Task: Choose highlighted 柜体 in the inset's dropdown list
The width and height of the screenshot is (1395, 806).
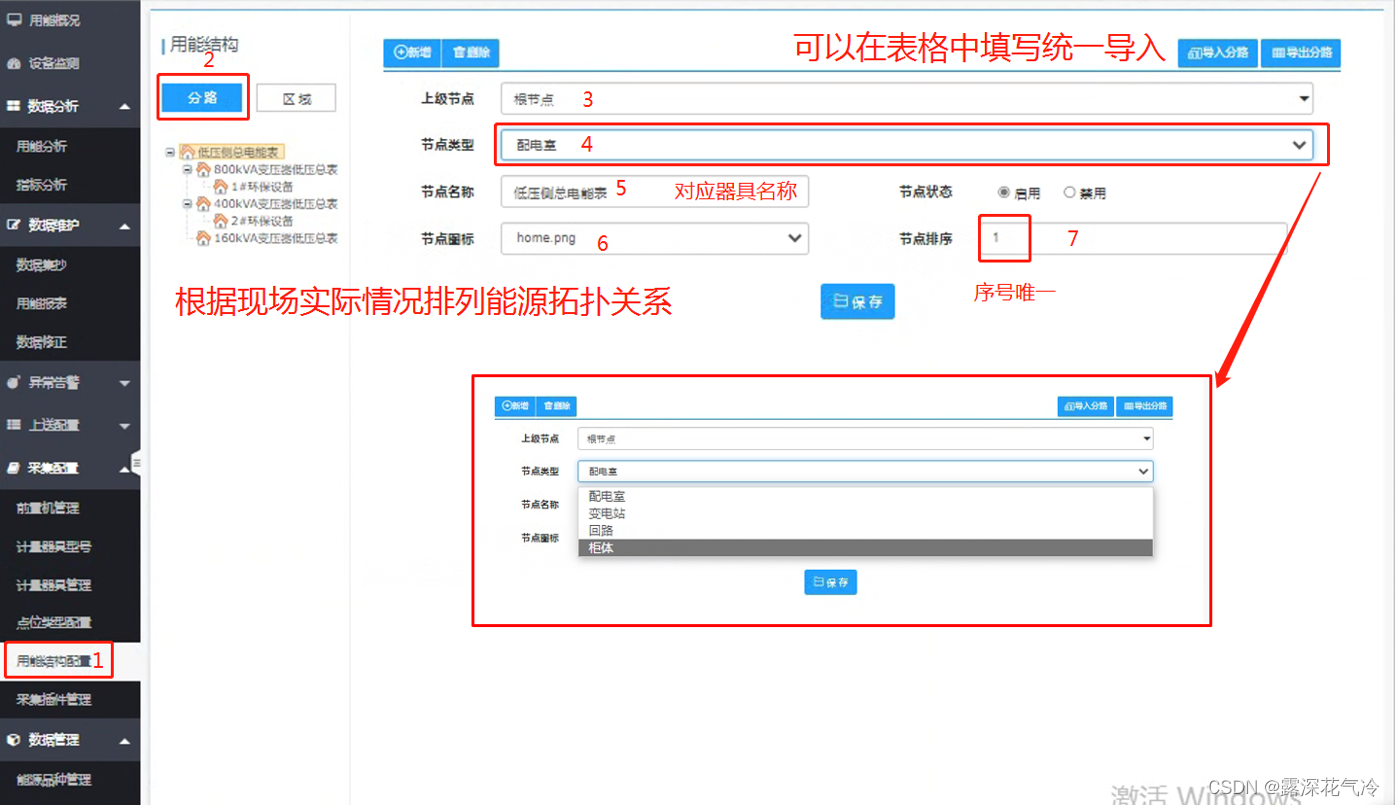Action: 865,548
